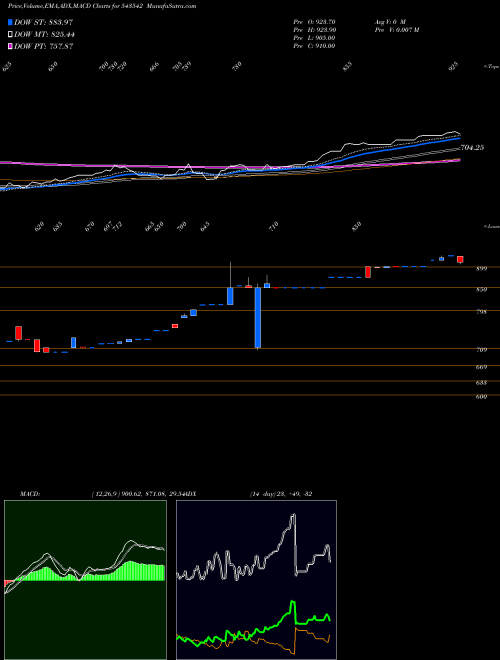Click the blue DOW ST legend swatch
This screenshot has width=500, height=660.
11,22
